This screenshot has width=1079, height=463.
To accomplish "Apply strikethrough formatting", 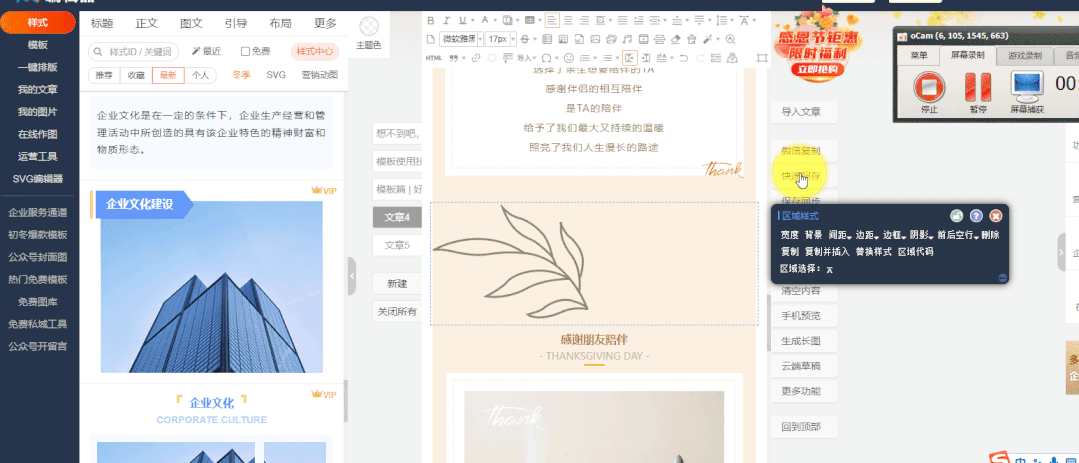I will (x=525, y=39).
